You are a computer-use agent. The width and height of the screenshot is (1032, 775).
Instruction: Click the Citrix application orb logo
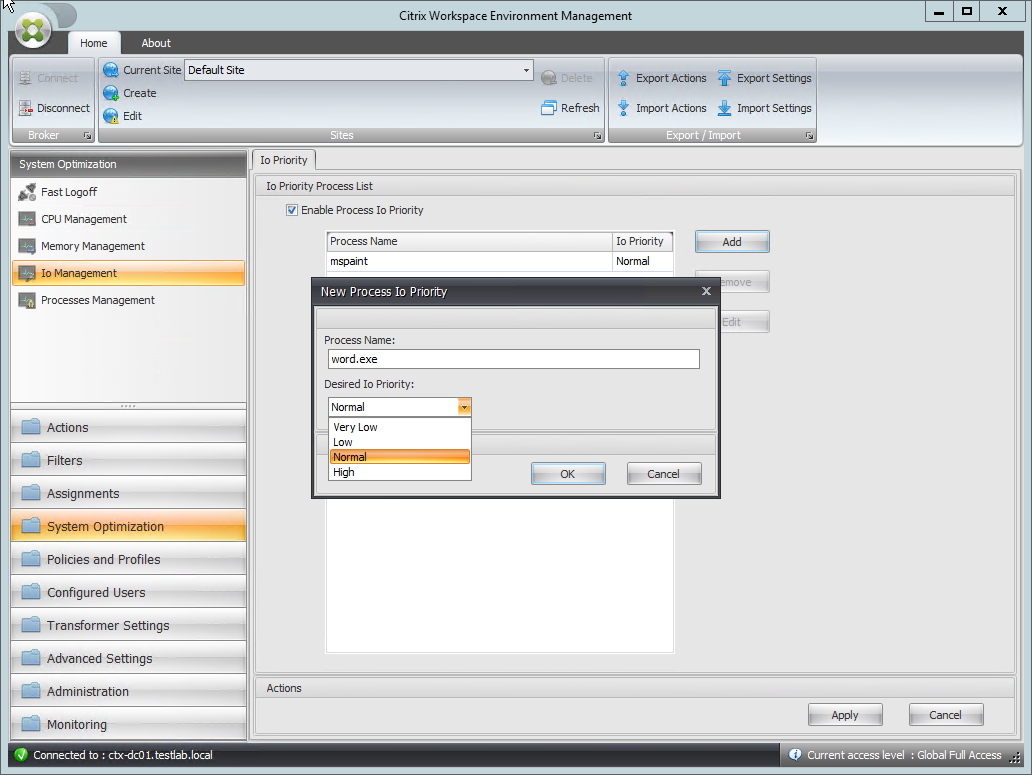(33, 31)
